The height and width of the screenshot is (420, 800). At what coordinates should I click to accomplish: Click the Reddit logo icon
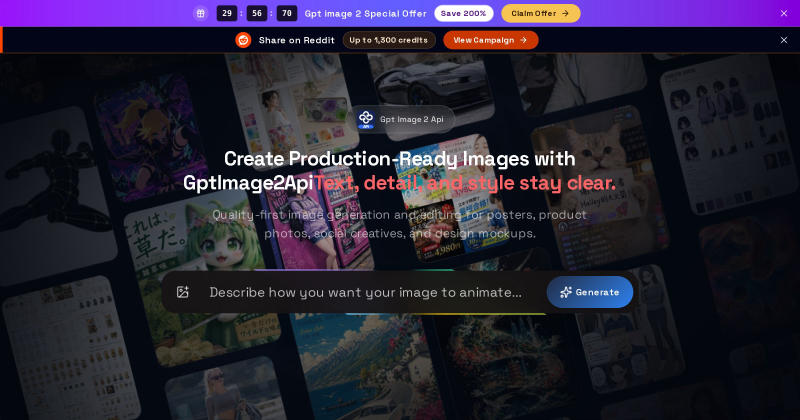tap(243, 40)
